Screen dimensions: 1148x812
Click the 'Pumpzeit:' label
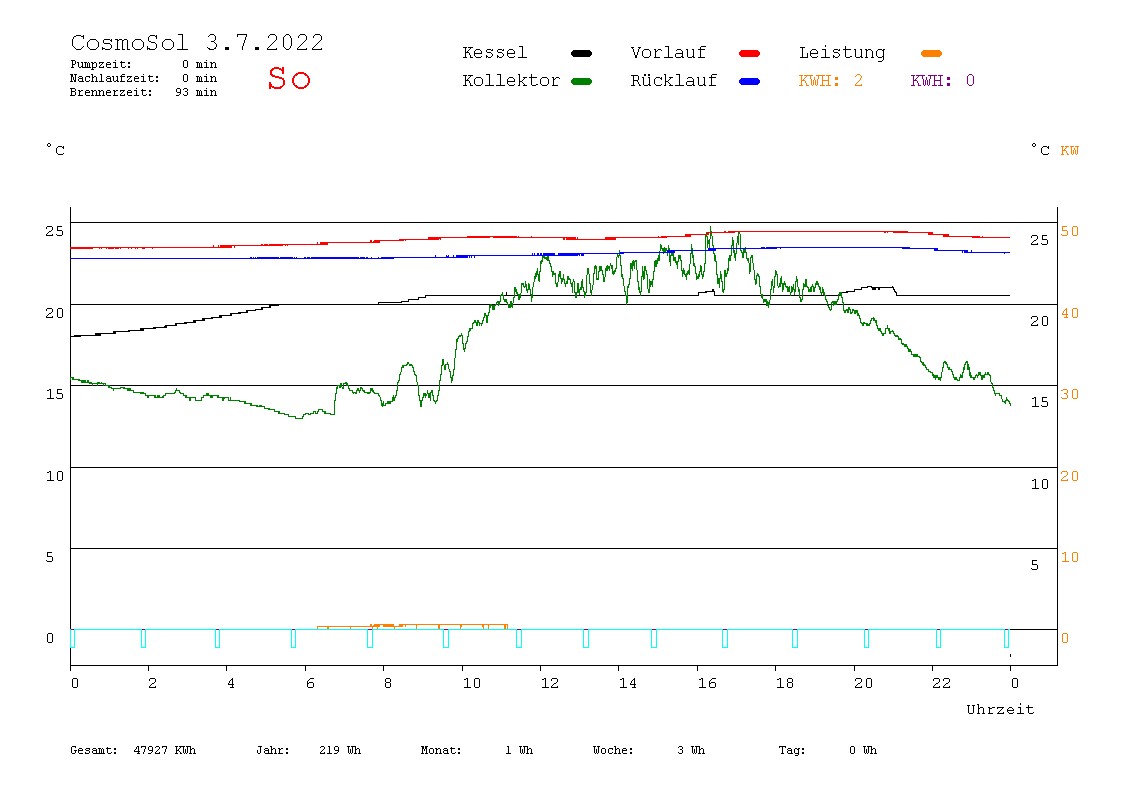(101, 64)
